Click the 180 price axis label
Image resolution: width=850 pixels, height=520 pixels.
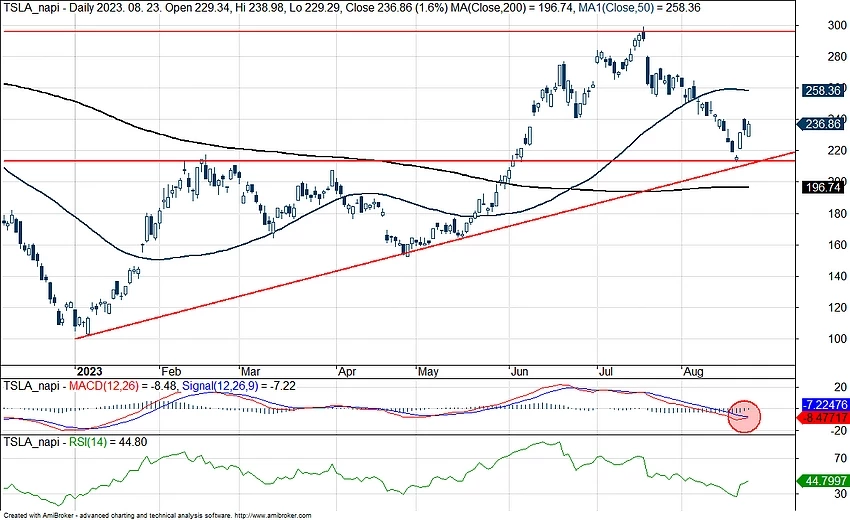point(838,214)
